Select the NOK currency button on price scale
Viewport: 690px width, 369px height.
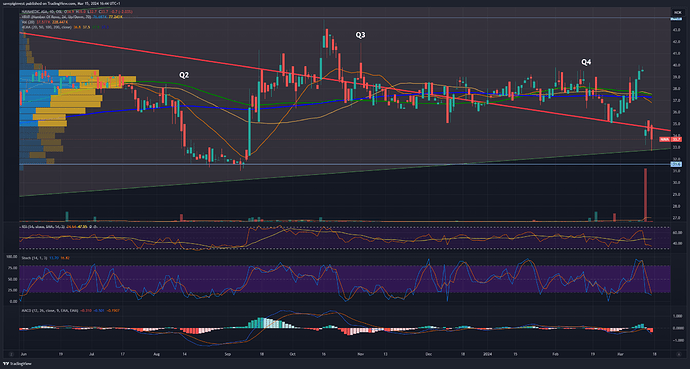click(677, 12)
